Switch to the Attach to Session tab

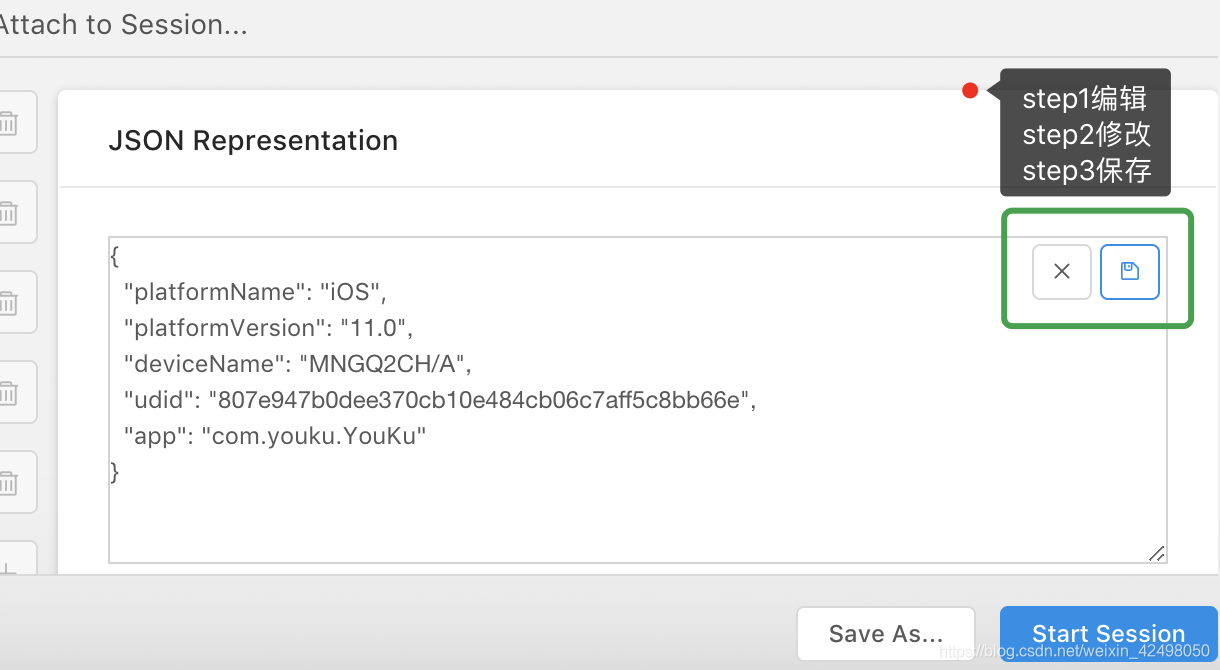[123, 25]
